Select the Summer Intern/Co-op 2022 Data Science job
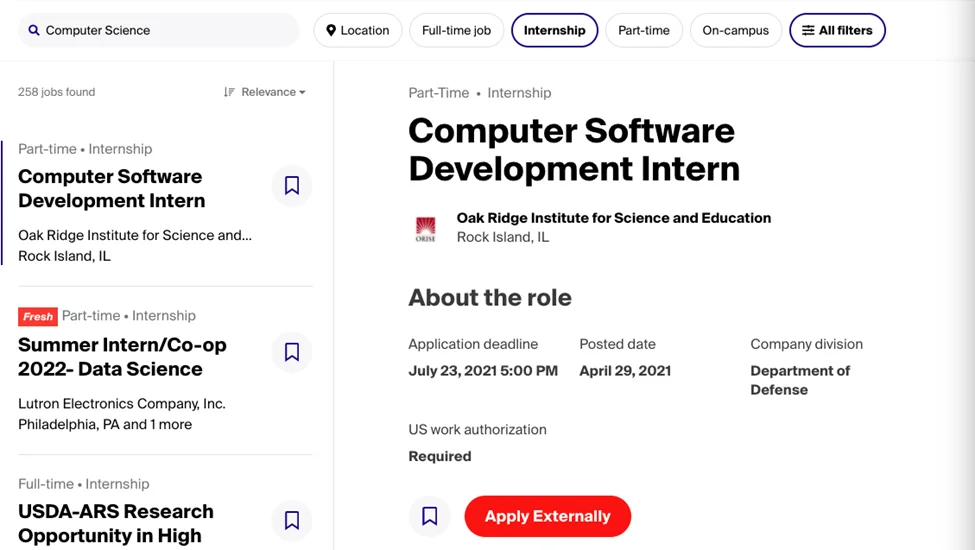 (x=122, y=357)
